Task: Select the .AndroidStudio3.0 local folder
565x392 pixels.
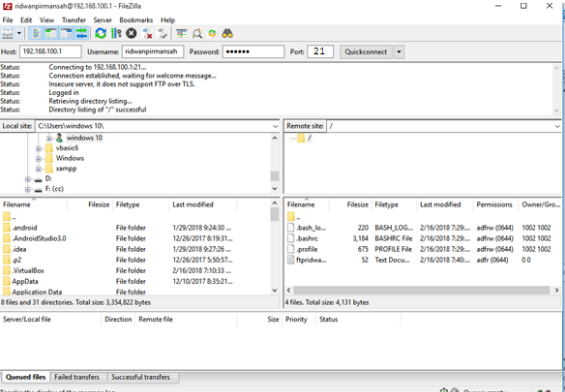Action: [x=39, y=238]
